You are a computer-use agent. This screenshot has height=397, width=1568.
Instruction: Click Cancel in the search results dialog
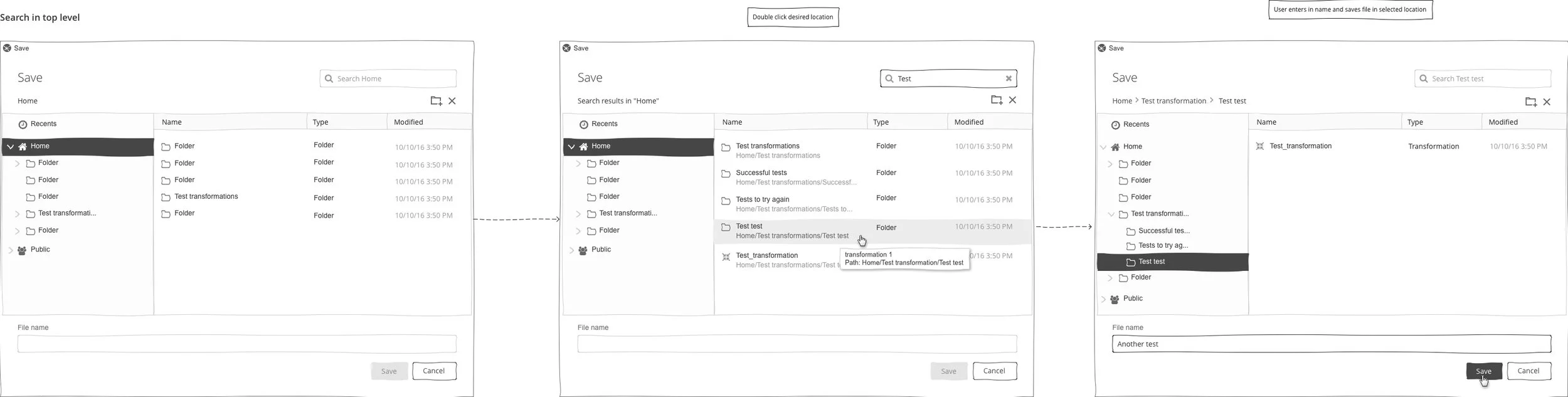(x=994, y=371)
